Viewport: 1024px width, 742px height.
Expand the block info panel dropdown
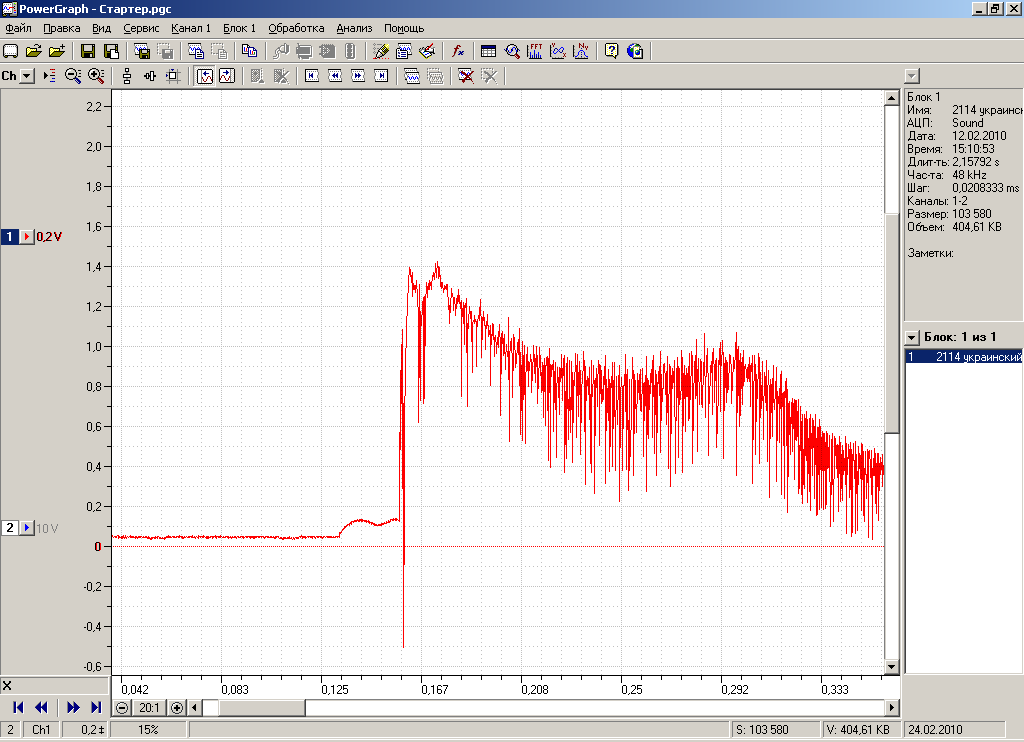pos(912,76)
